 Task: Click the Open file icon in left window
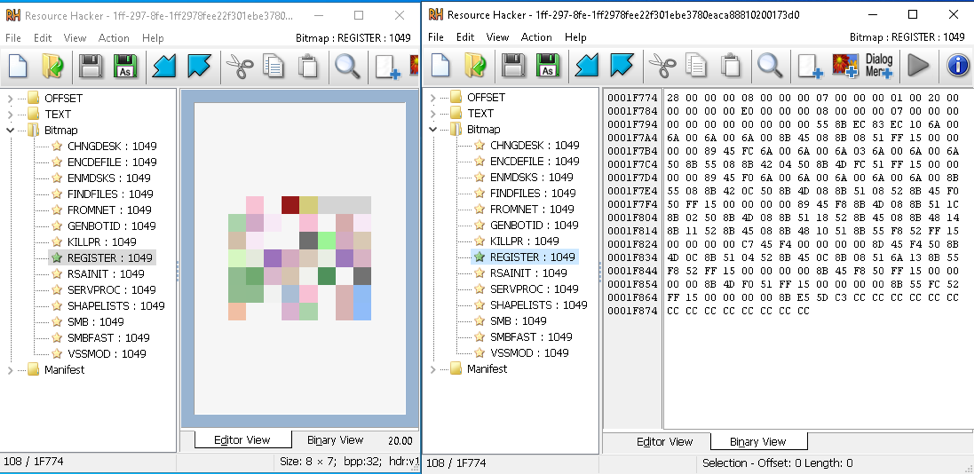(x=52, y=66)
